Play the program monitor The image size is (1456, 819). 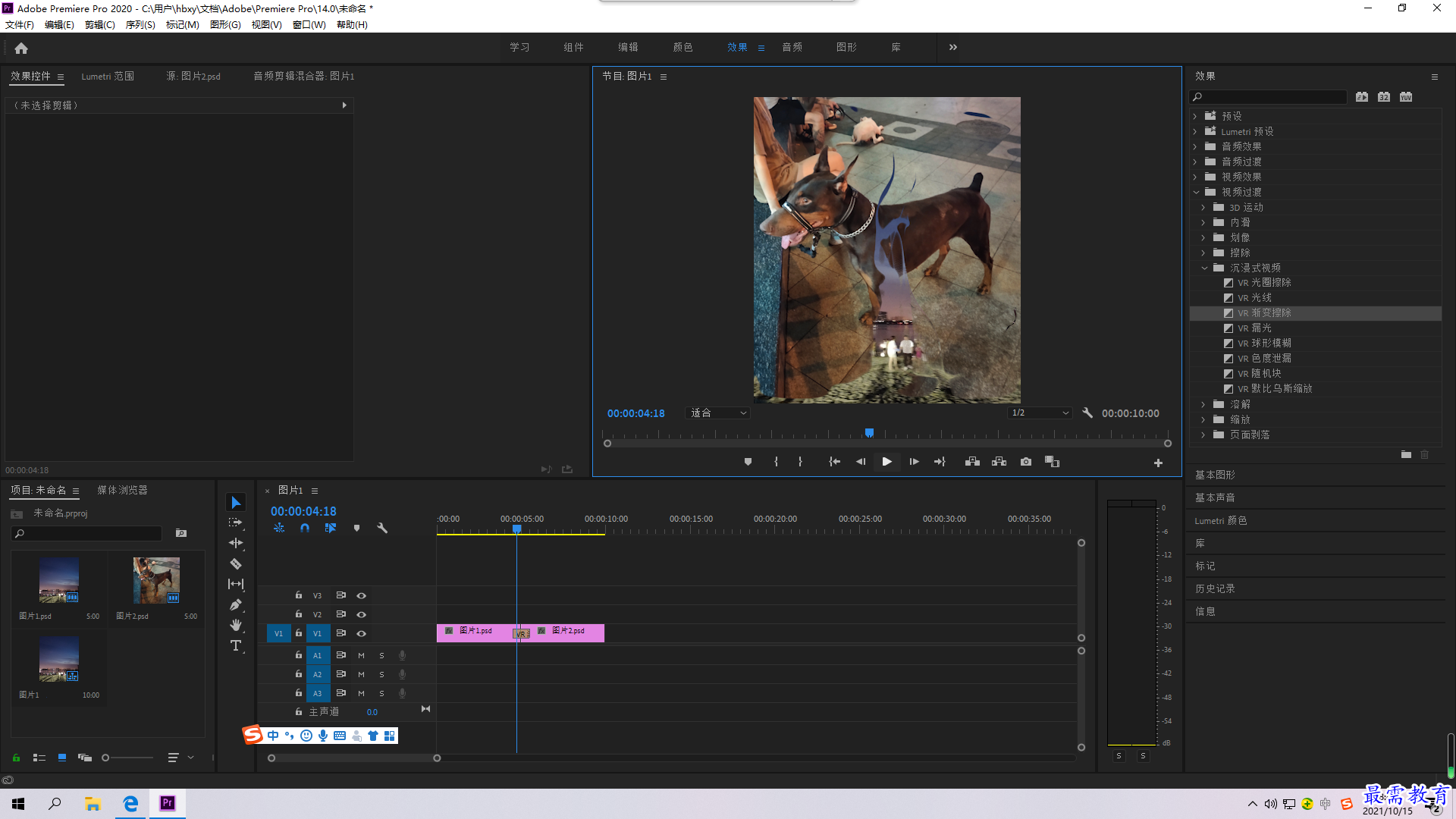(x=887, y=462)
